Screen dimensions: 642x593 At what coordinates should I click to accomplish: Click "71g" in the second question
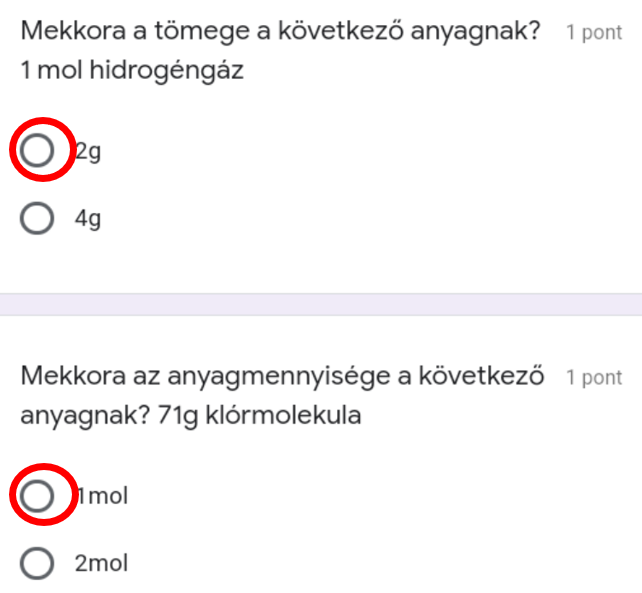(x=178, y=416)
